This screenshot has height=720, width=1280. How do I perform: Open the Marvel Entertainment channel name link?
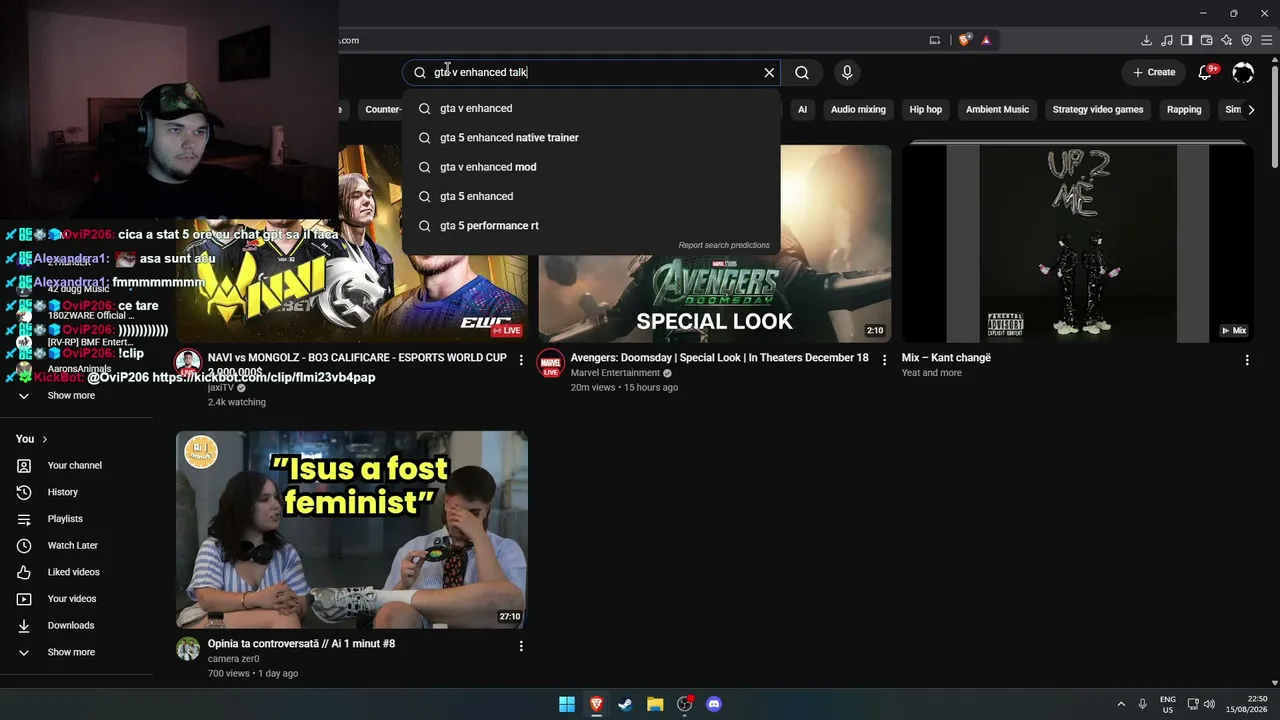(x=615, y=373)
